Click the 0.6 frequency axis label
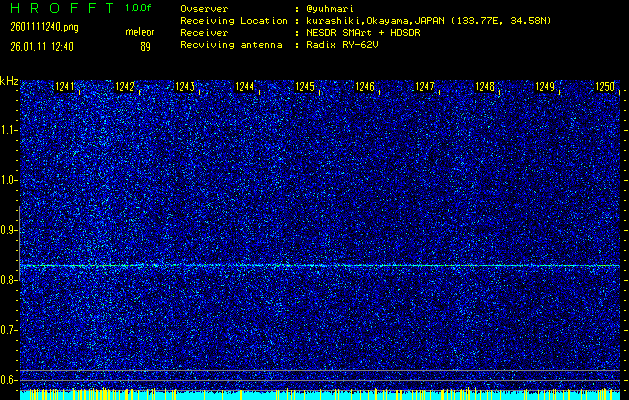The height and width of the screenshot is (400, 629). (x=9, y=380)
